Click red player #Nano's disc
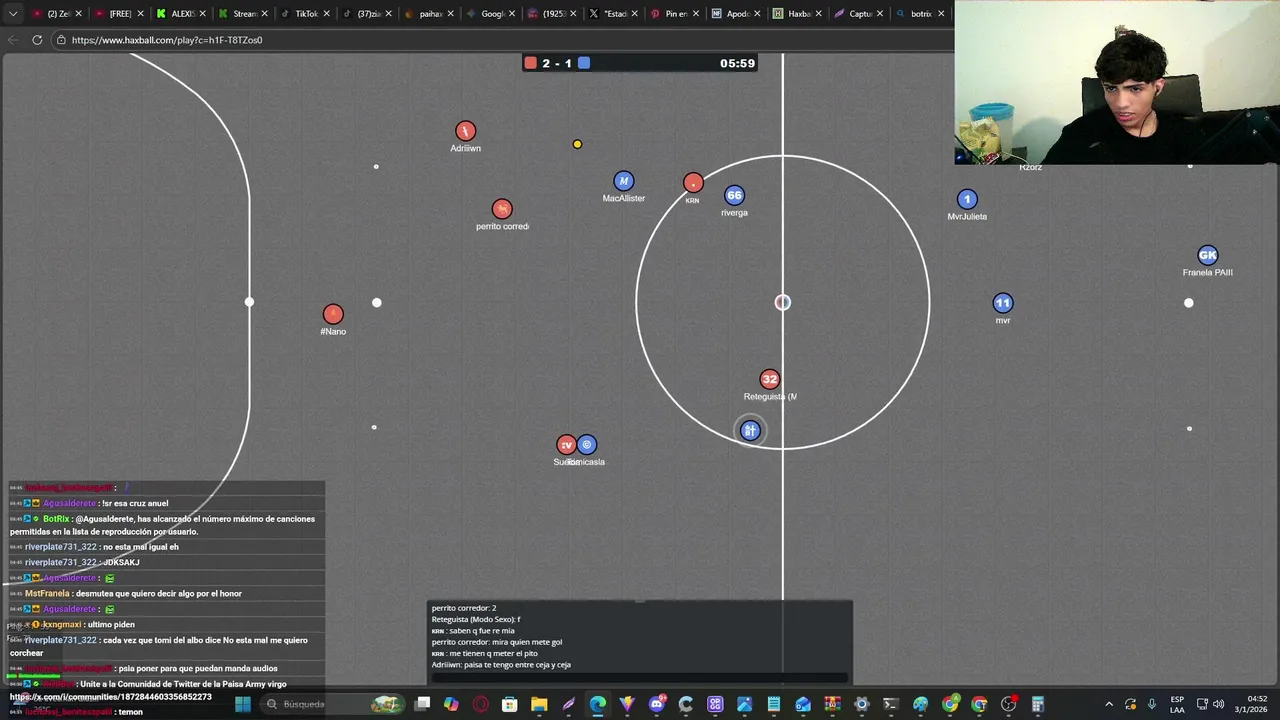Image resolution: width=1280 pixels, height=720 pixels. click(333, 314)
